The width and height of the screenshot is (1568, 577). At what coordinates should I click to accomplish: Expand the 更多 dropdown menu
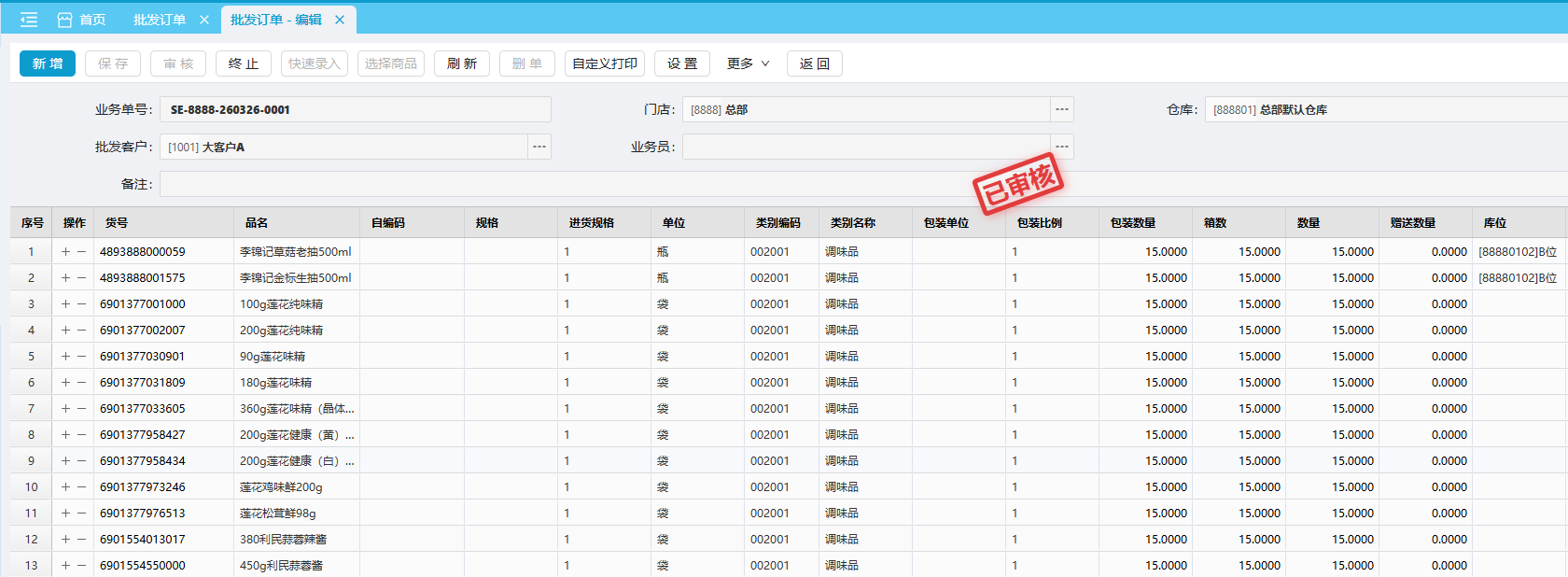pyautogui.click(x=748, y=63)
